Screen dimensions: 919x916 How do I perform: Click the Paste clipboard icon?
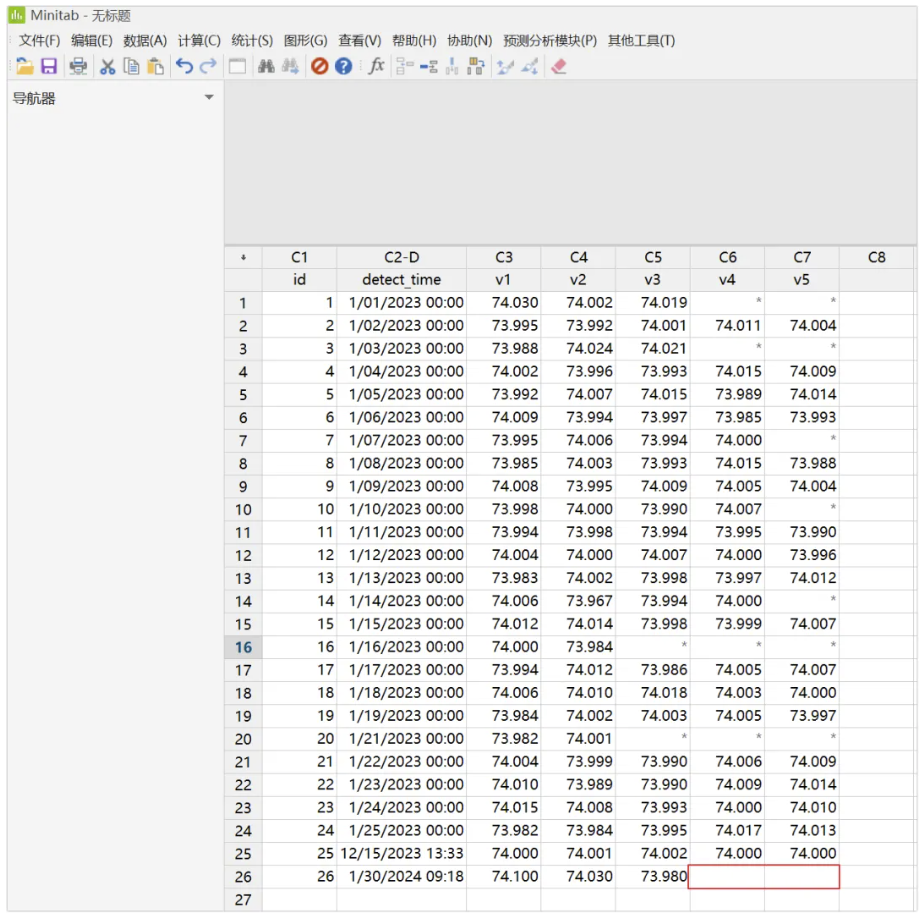click(156, 66)
